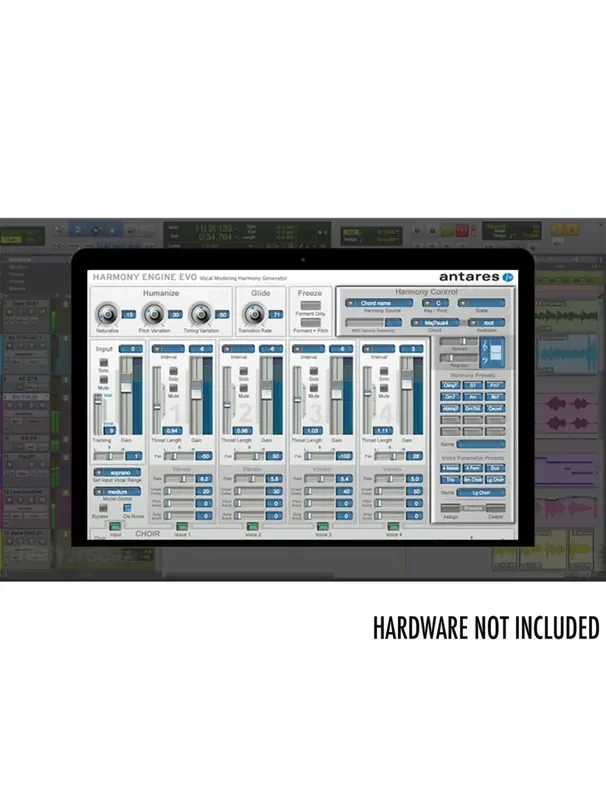
Task: Click the Antares logo icon
Action: (508, 277)
